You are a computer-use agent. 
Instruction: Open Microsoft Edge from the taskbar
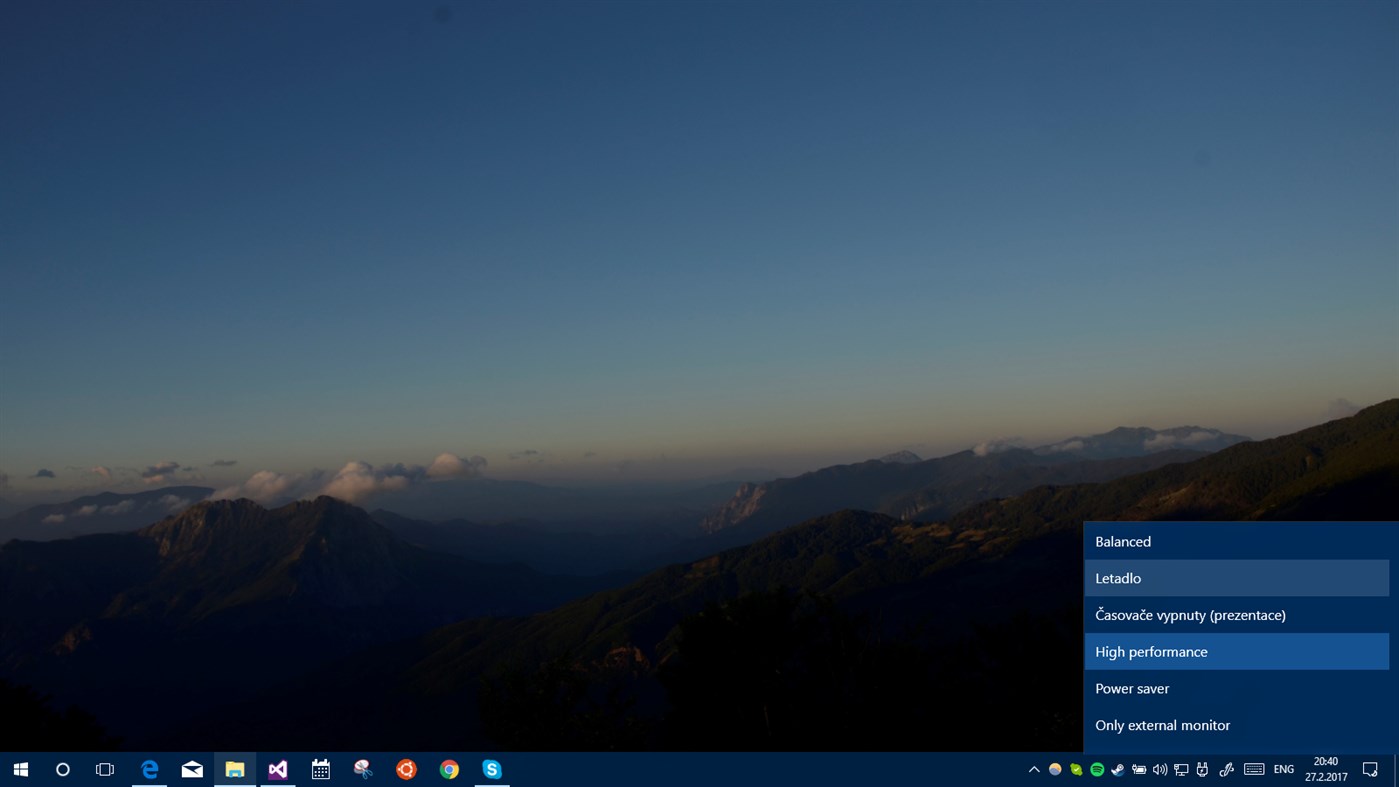click(x=149, y=769)
